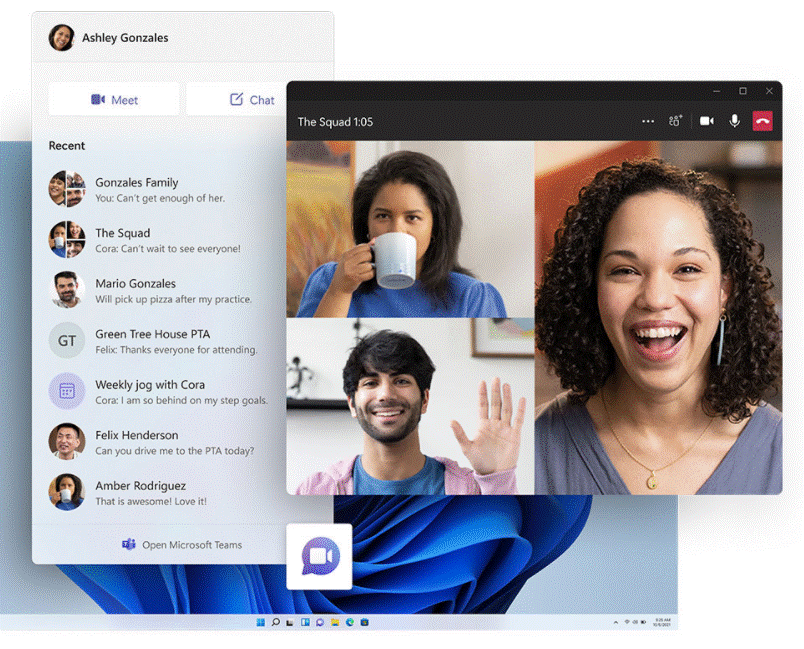Open the Windows Start menu
The width and height of the screenshot is (804, 649).
coord(260,622)
